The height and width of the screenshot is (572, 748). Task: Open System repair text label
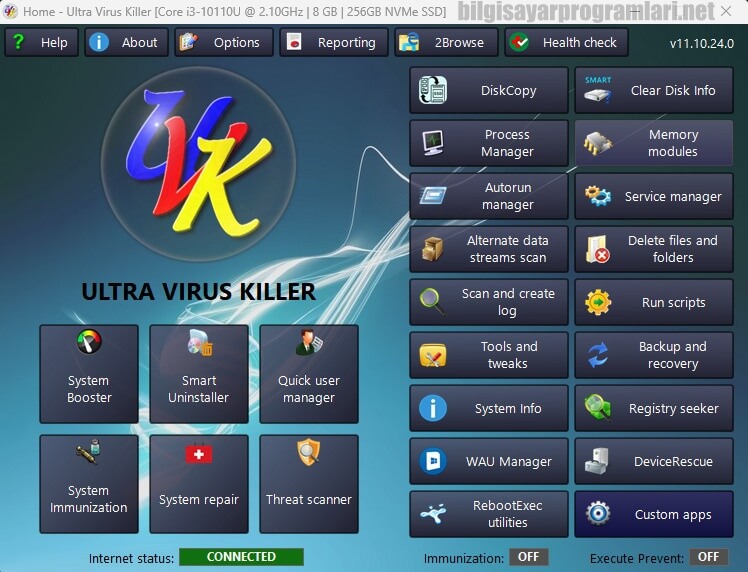coord(198,499)
